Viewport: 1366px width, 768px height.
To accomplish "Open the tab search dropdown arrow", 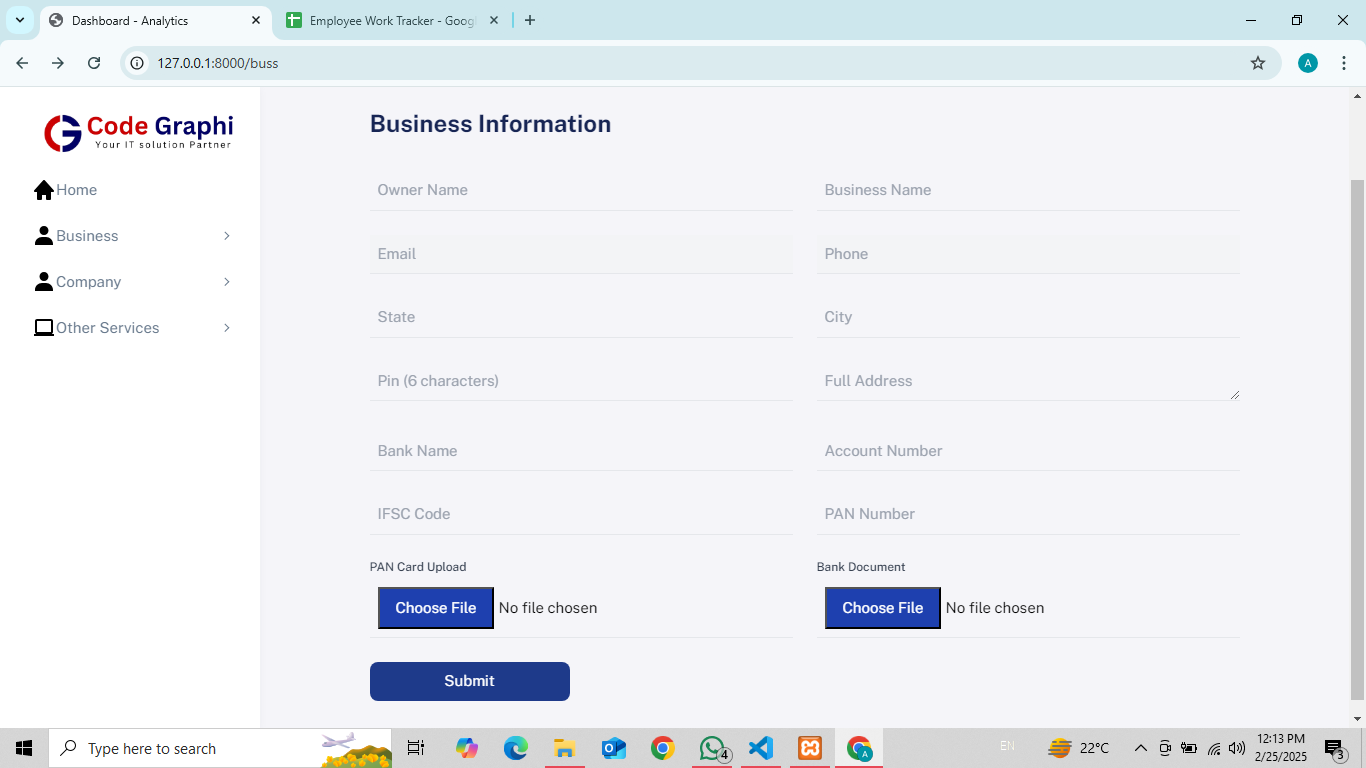I will pyautogui.click(x=20, y=20).
